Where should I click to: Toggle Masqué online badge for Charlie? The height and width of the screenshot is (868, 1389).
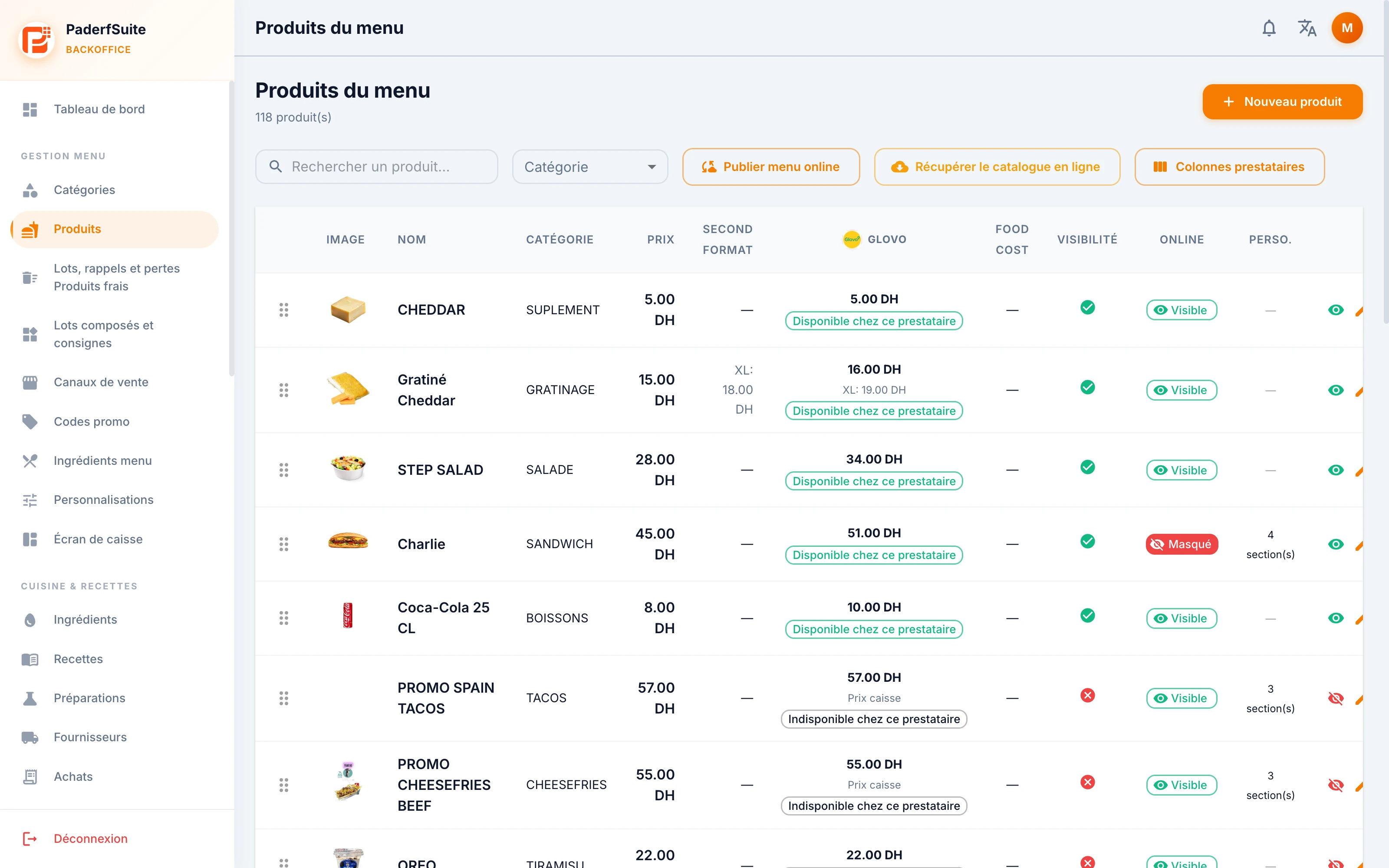[1181, 544]
